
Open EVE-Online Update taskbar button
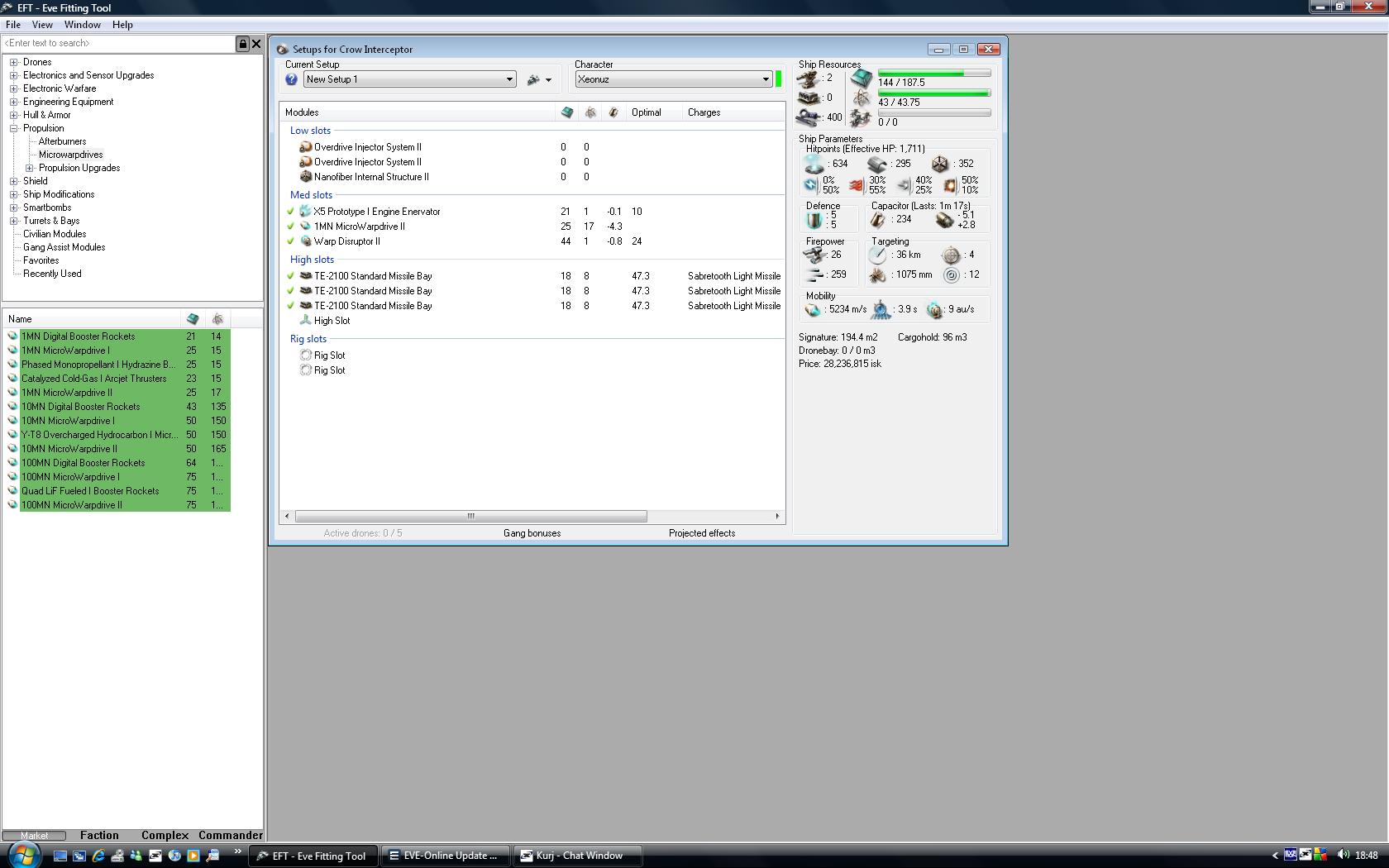pyautogui.click(x=444, y=856)
